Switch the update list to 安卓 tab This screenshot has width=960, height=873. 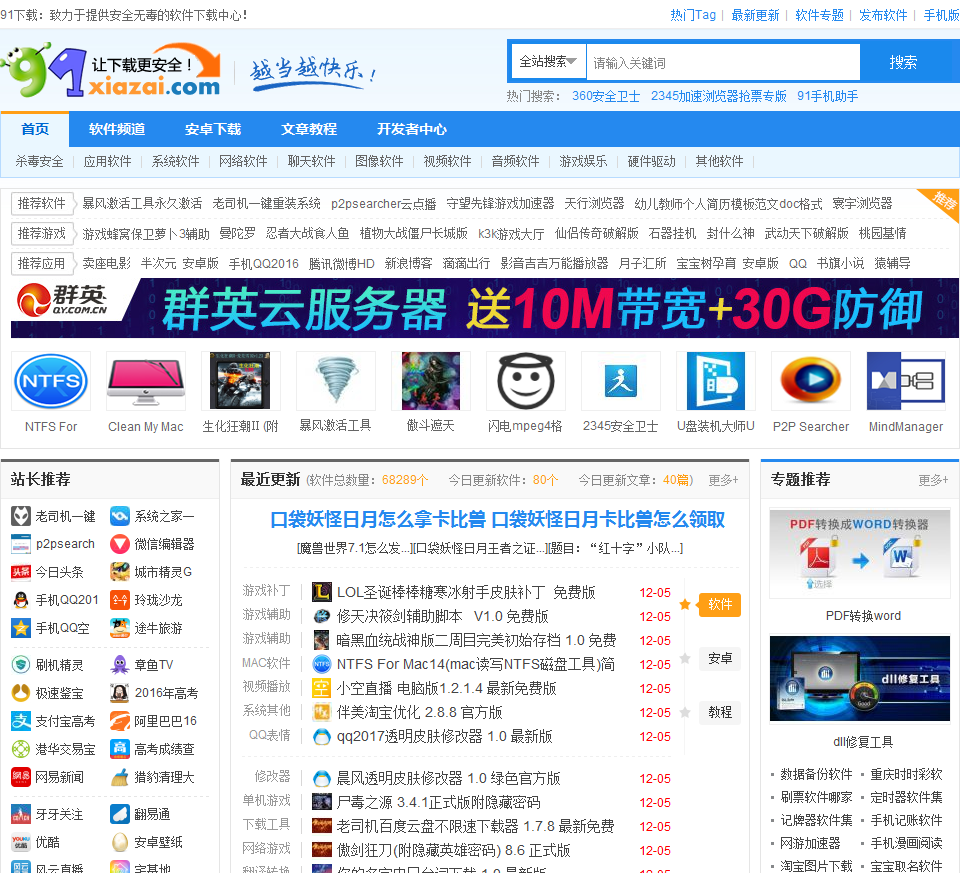click(720, 658)
